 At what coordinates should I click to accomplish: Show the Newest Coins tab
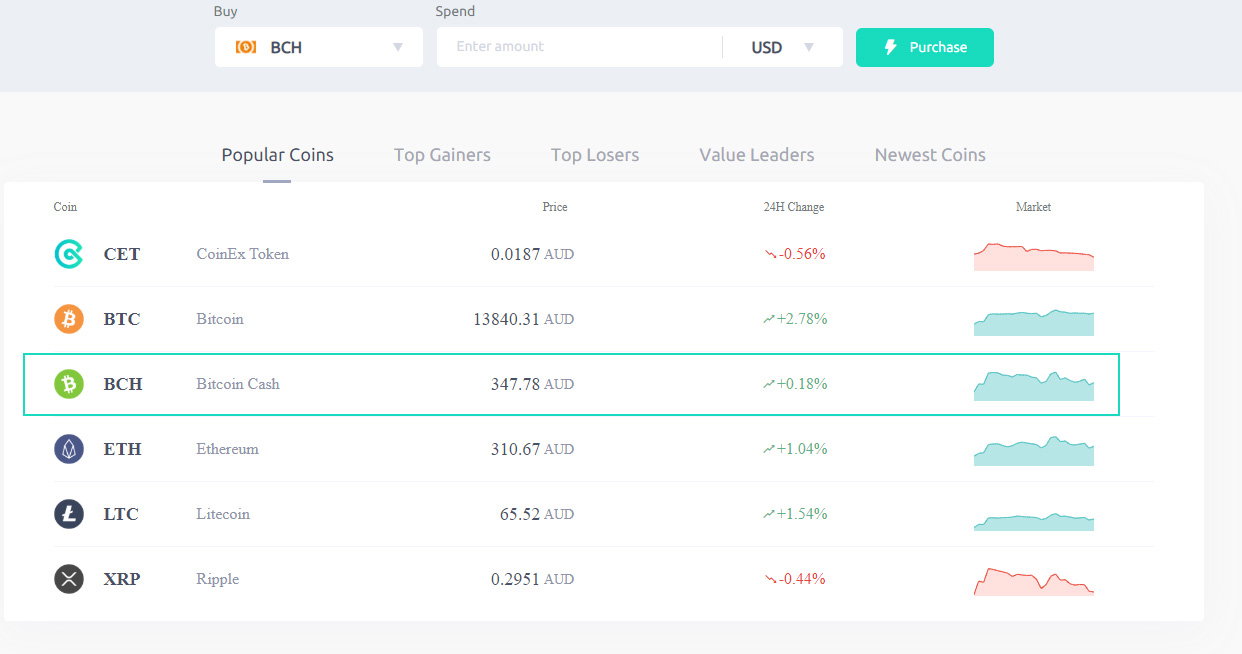pos(930,155)
